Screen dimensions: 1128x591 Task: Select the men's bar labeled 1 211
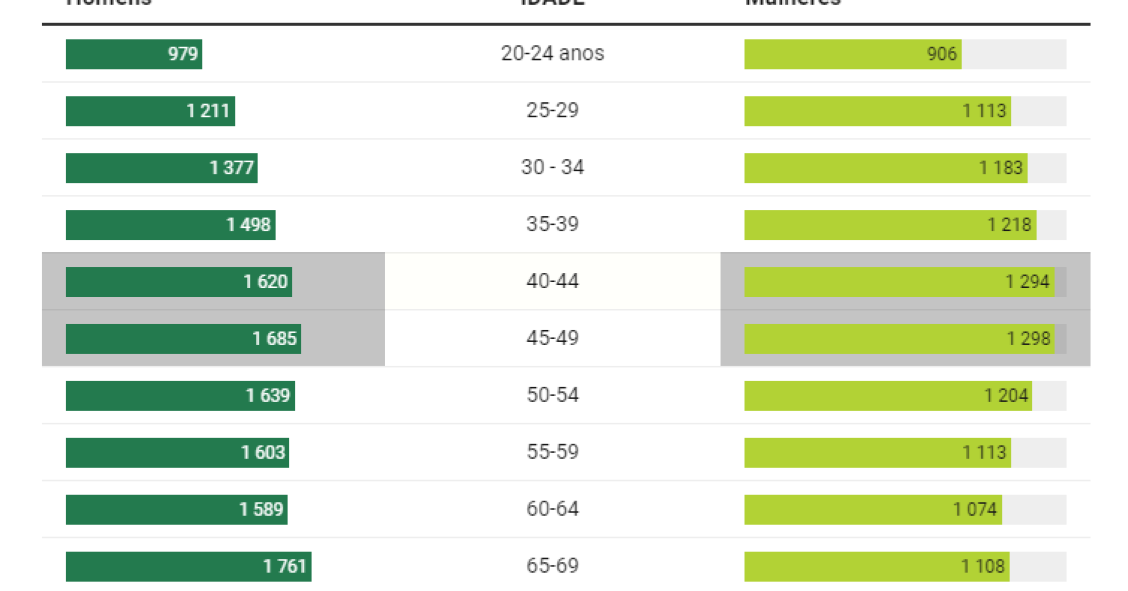pos(150,111)
